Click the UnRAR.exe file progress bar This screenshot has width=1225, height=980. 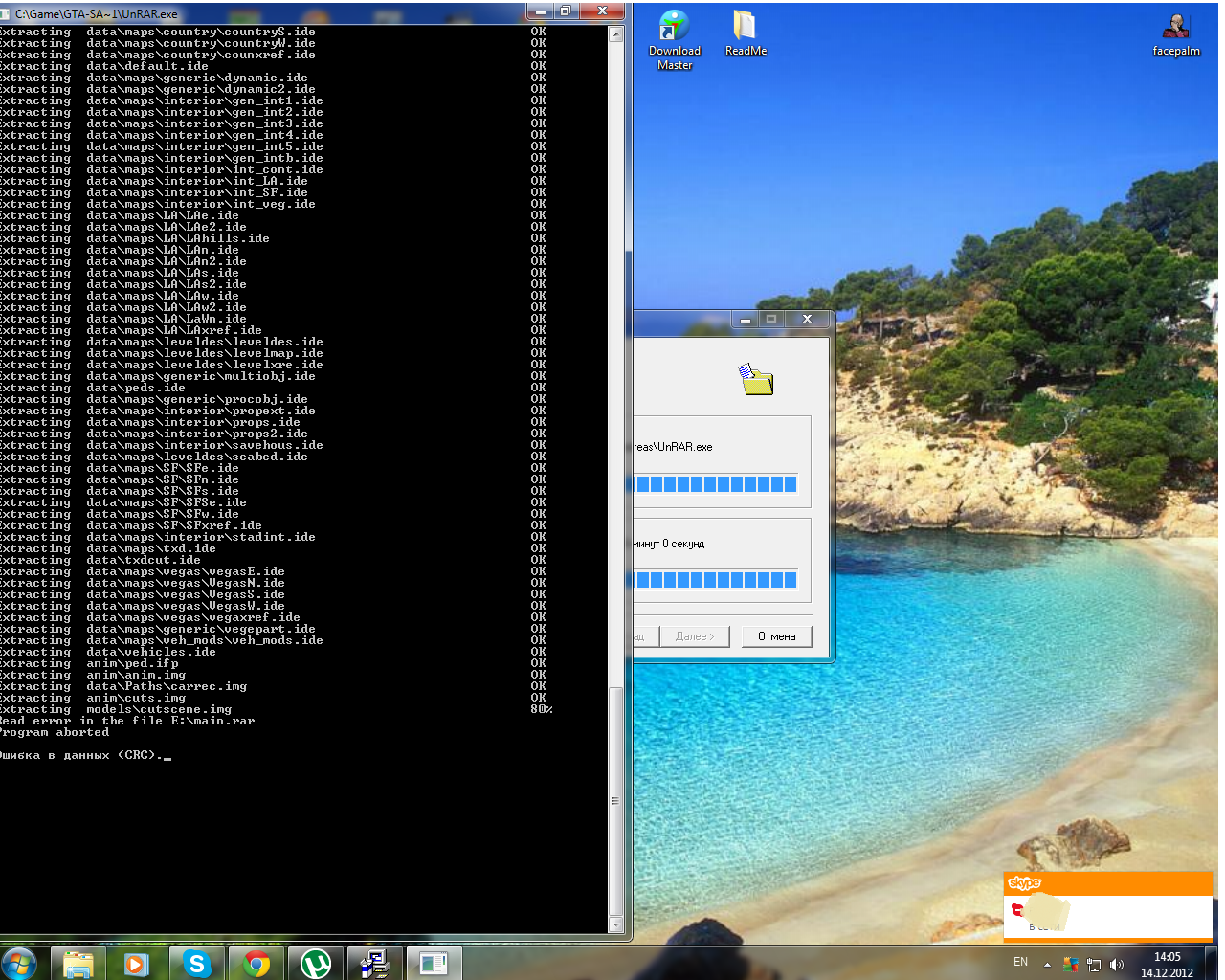(x=716, y=484)
